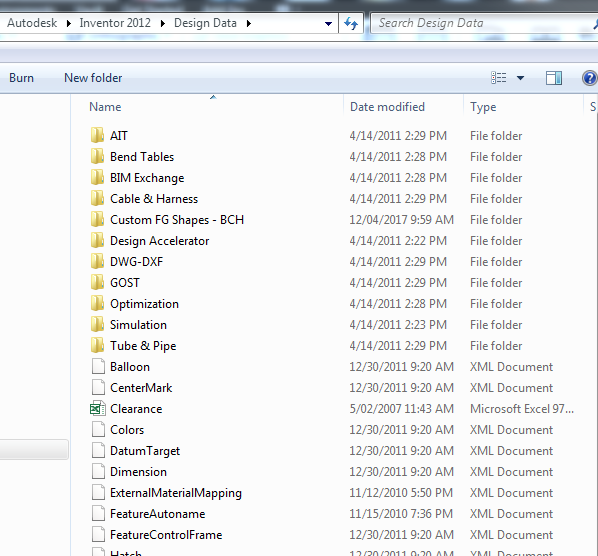Image resolution: width=598 pixels, height=556 pixels.
Task: Select Custom FG Shapes - BCH folder icon
Action: 97,219
